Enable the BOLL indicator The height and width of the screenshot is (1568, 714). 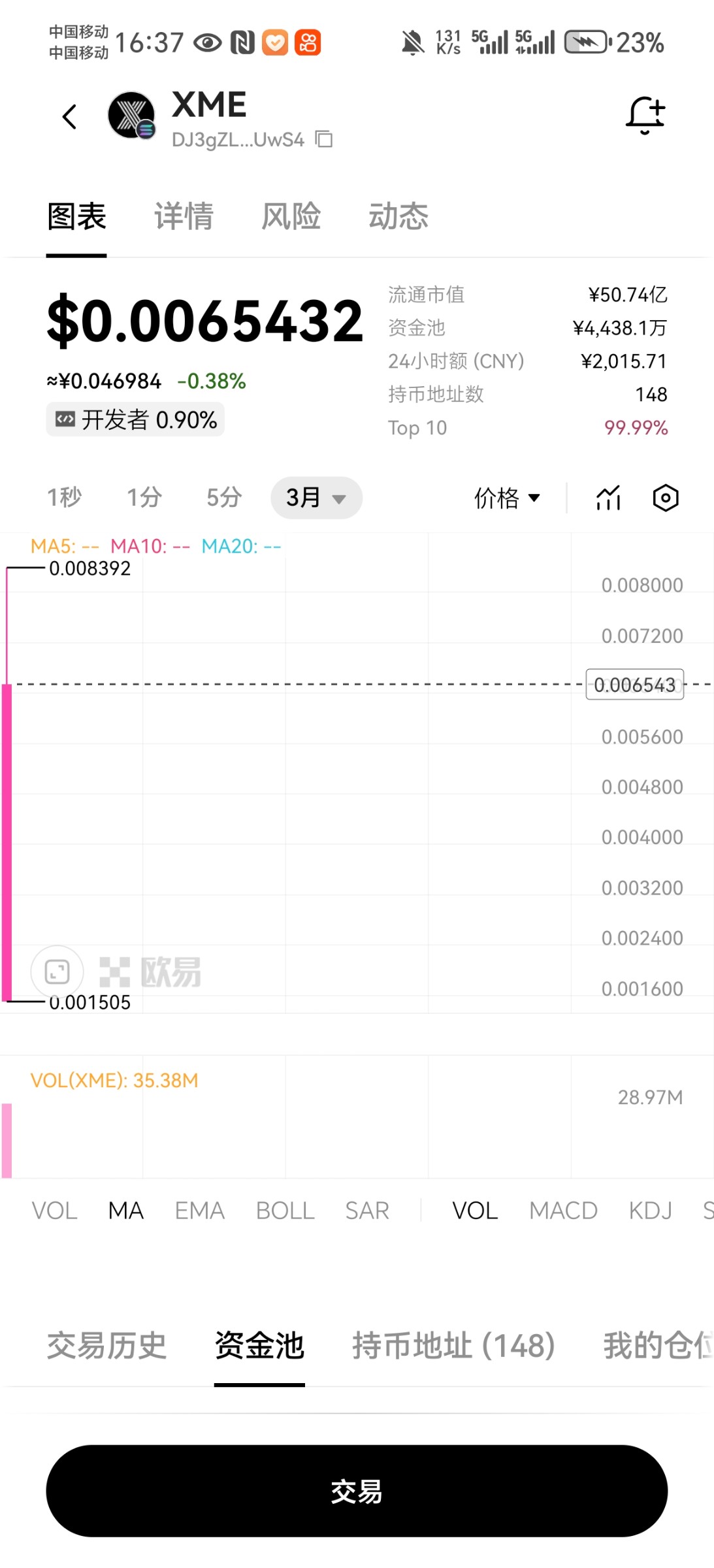[285, 1211]
